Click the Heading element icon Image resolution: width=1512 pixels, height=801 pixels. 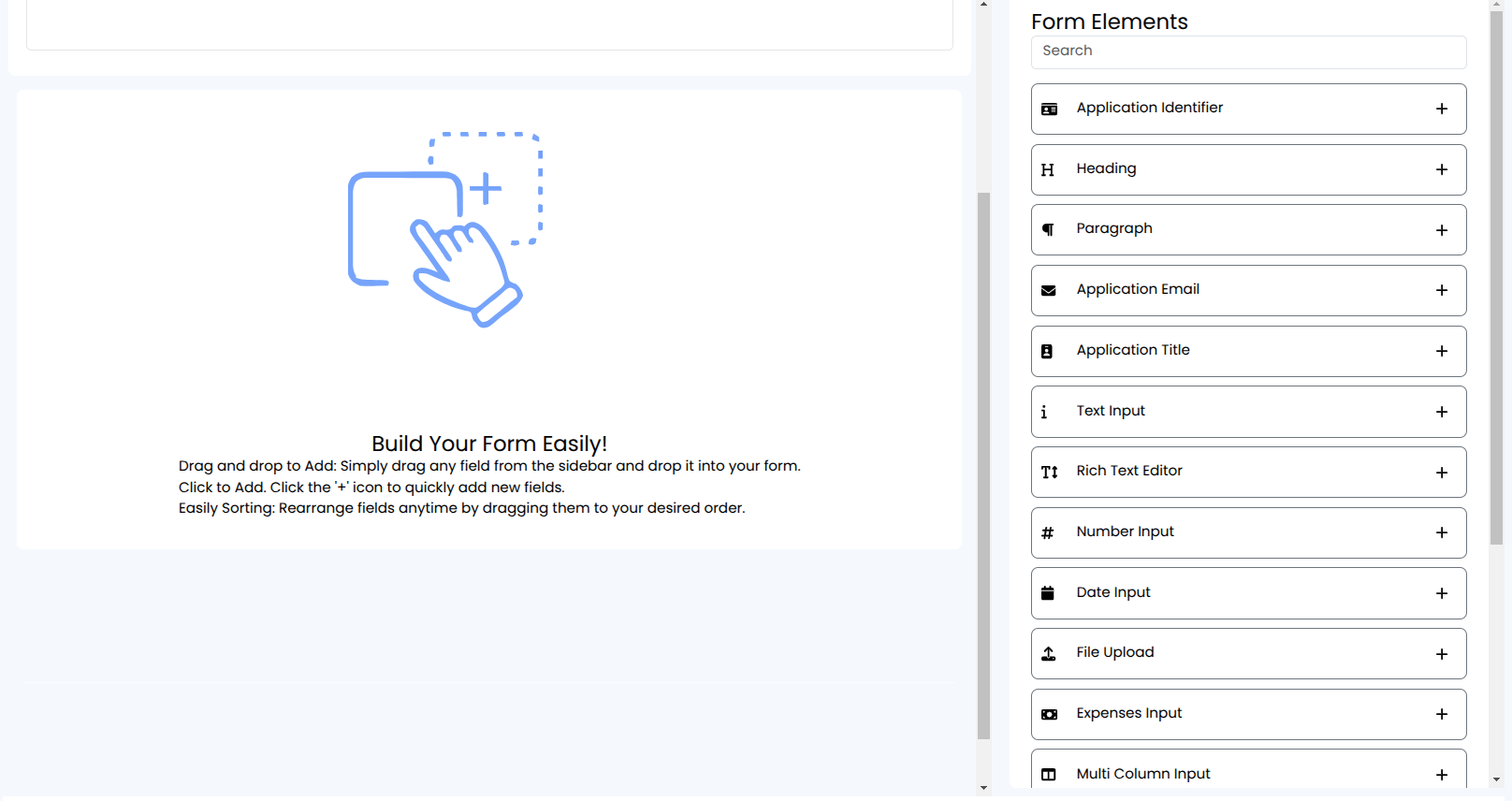[x=1048, y=169]
